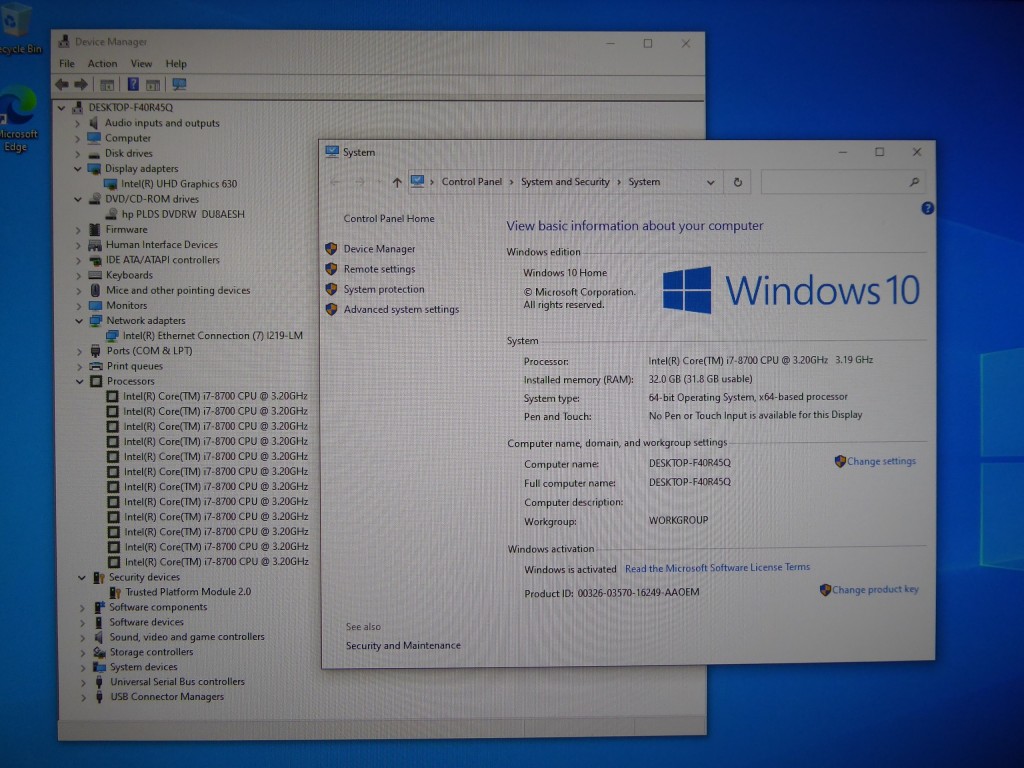
Task: Click the search box in the System window
Action: (x=843, y=182)
